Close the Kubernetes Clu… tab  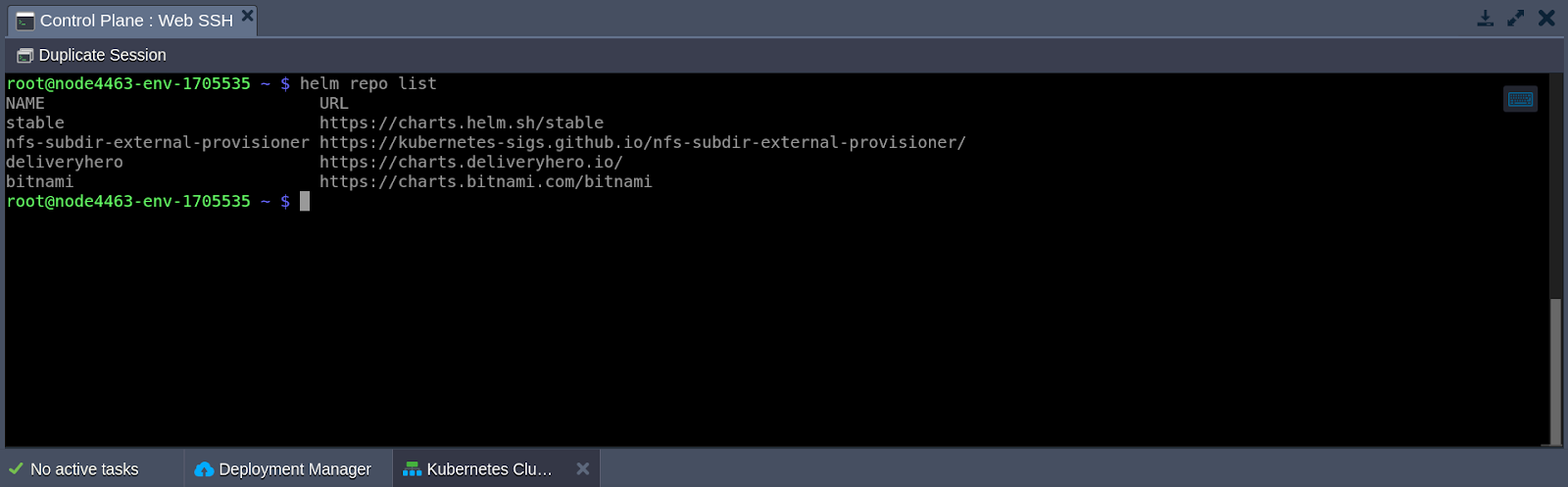click(583, 469)
